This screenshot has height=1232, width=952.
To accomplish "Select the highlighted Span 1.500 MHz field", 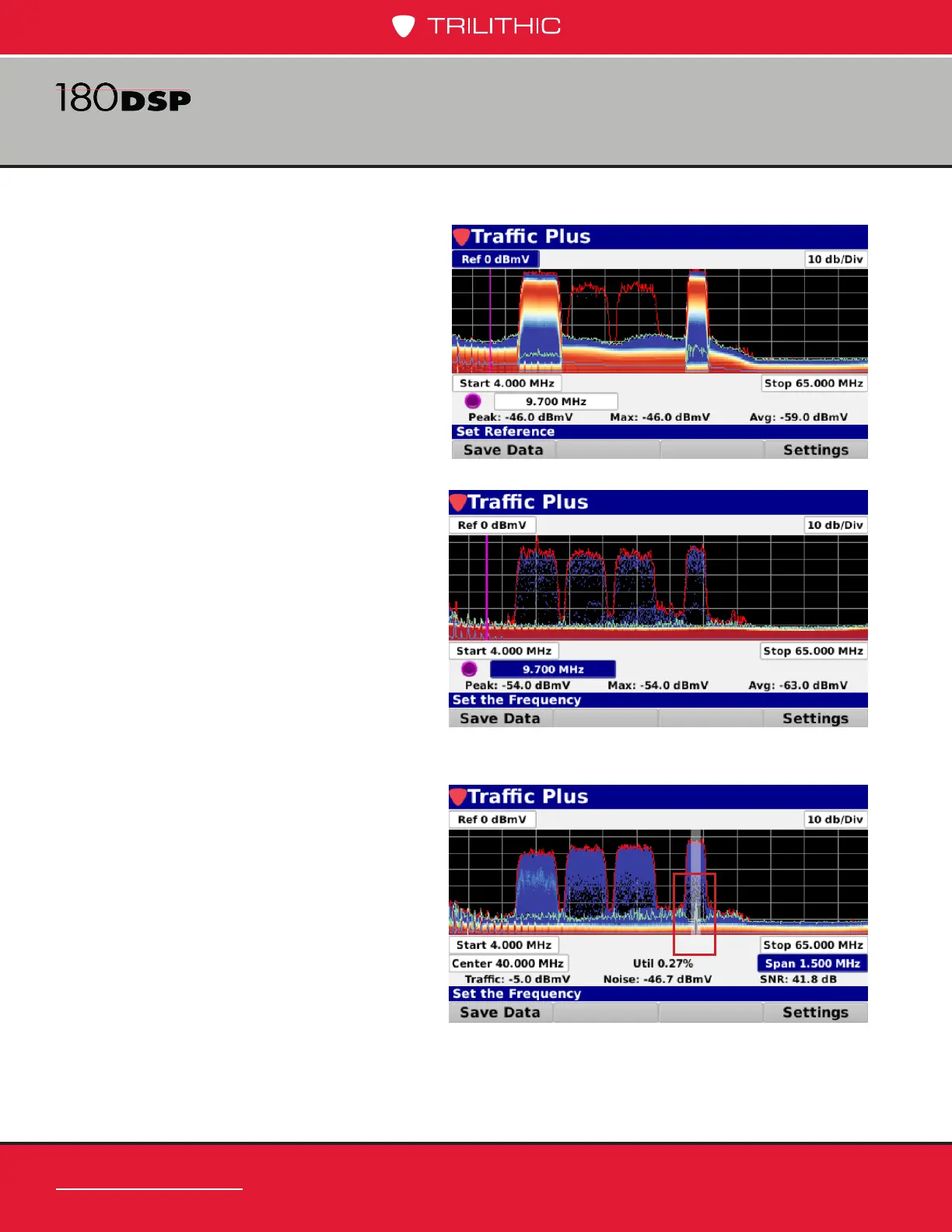I will click(812, 963).
